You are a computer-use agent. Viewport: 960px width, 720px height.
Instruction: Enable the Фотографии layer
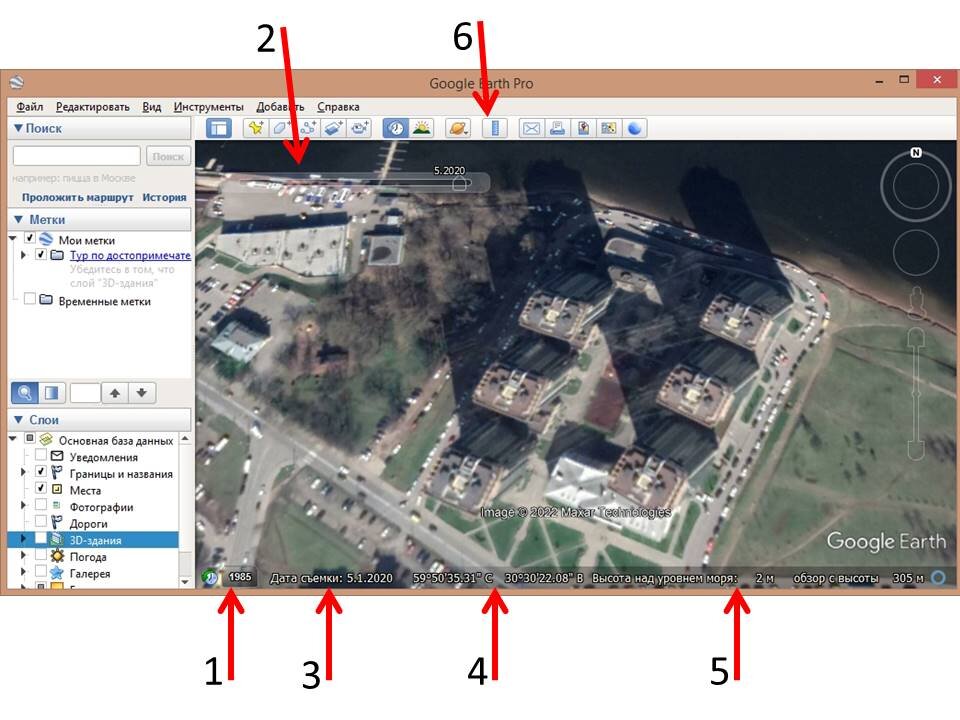pos(40,504)
